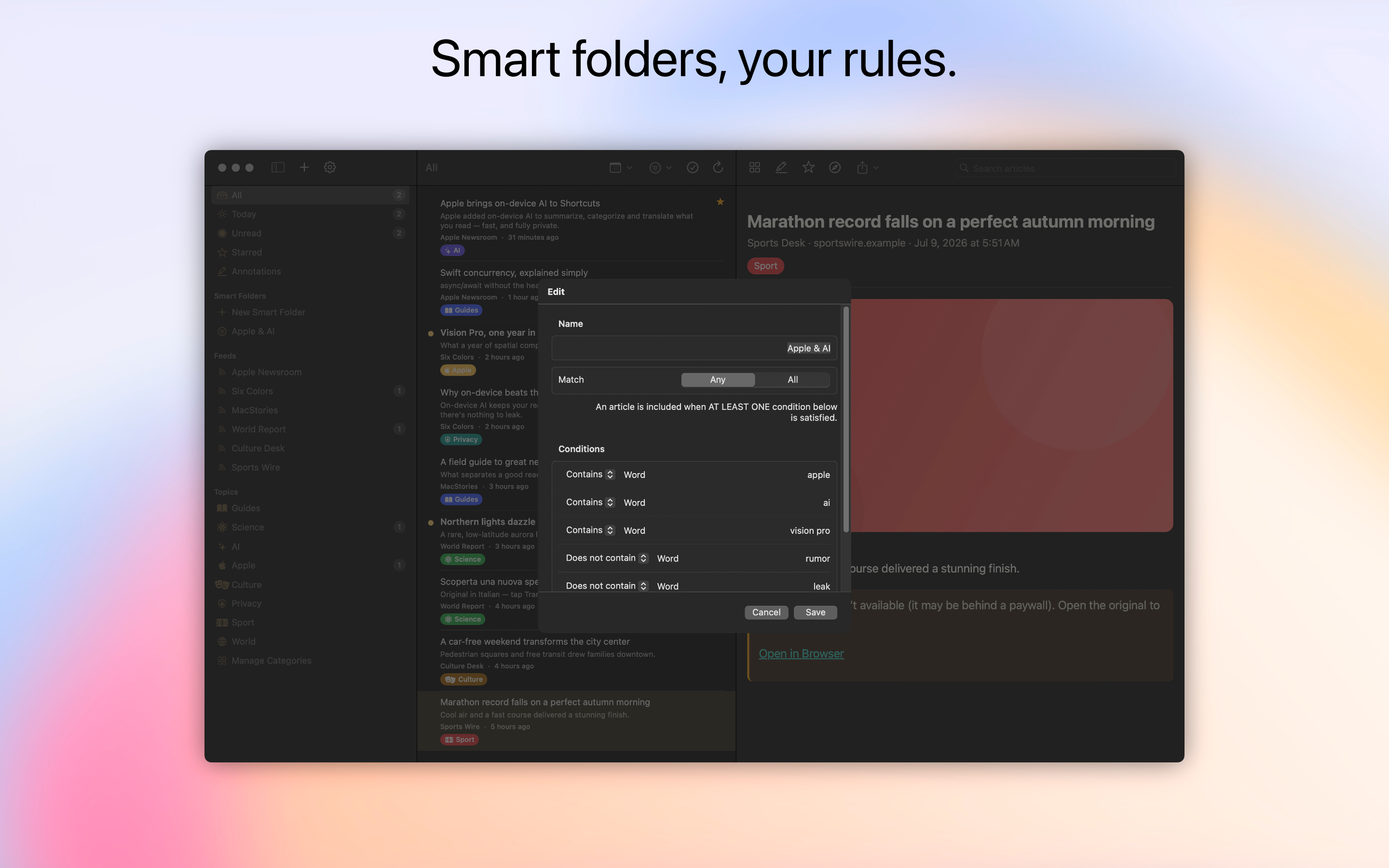Select the MacStories feed

pos(310,410)
